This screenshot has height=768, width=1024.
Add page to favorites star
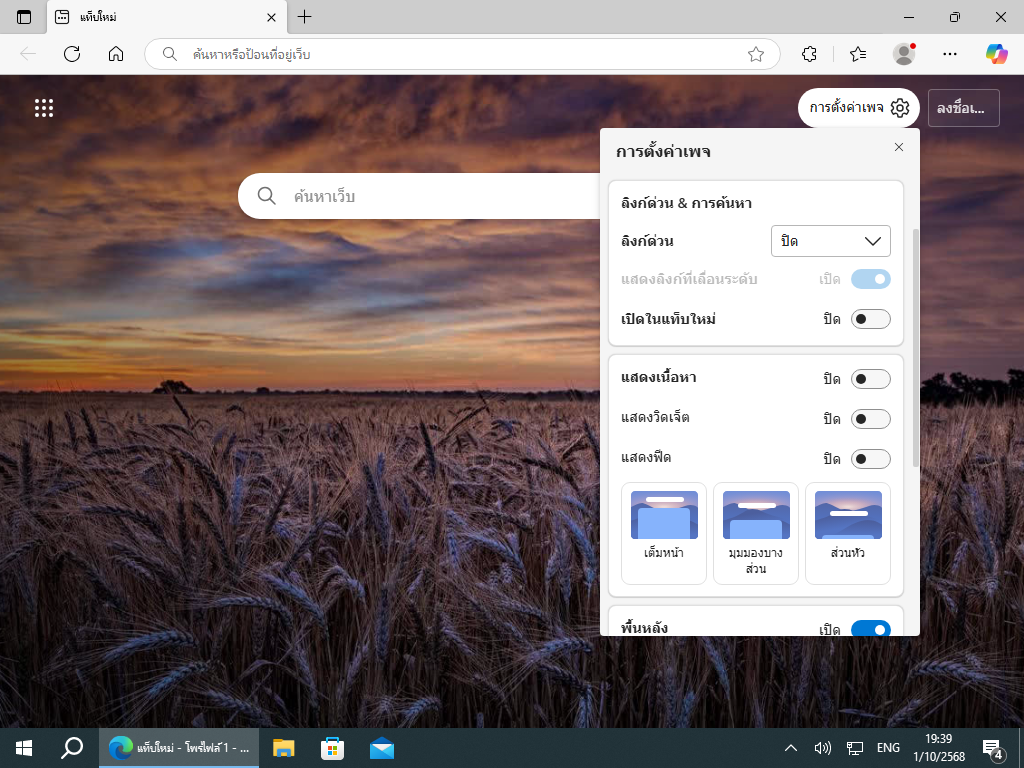click(x=756, y=54)
